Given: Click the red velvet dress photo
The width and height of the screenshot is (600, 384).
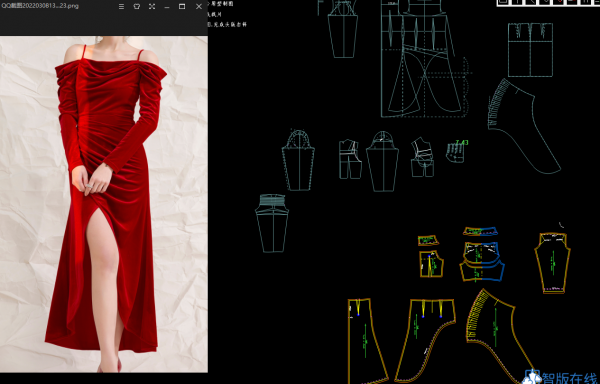Looking at the screenshot, I should [x=104, y=204].
